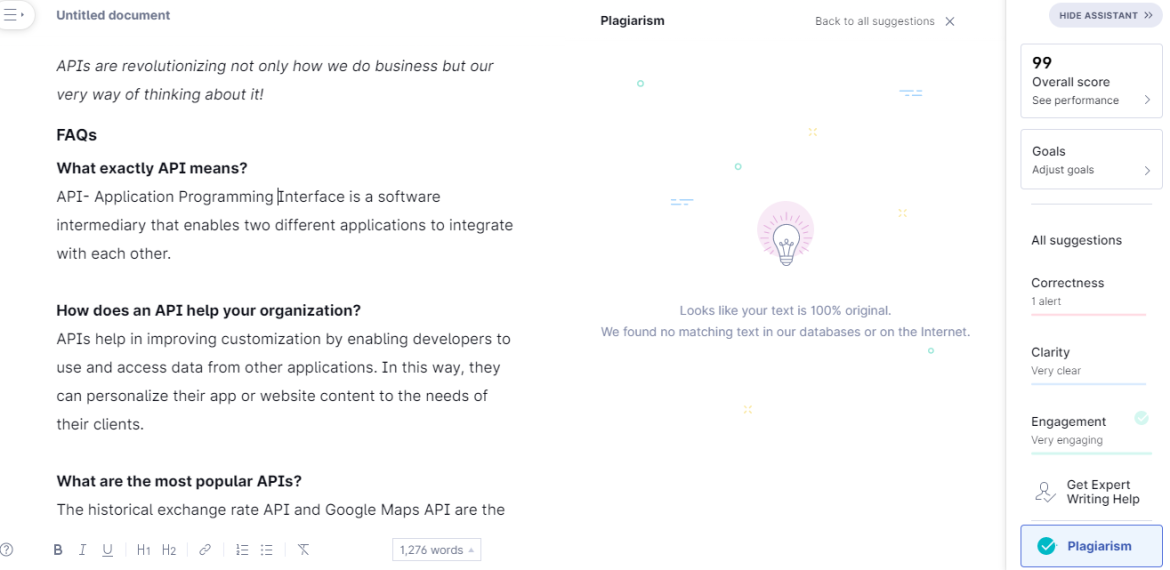This screenshot has height=570, width=1170.
Task: Underline the selected text
Action: point(107,550)
